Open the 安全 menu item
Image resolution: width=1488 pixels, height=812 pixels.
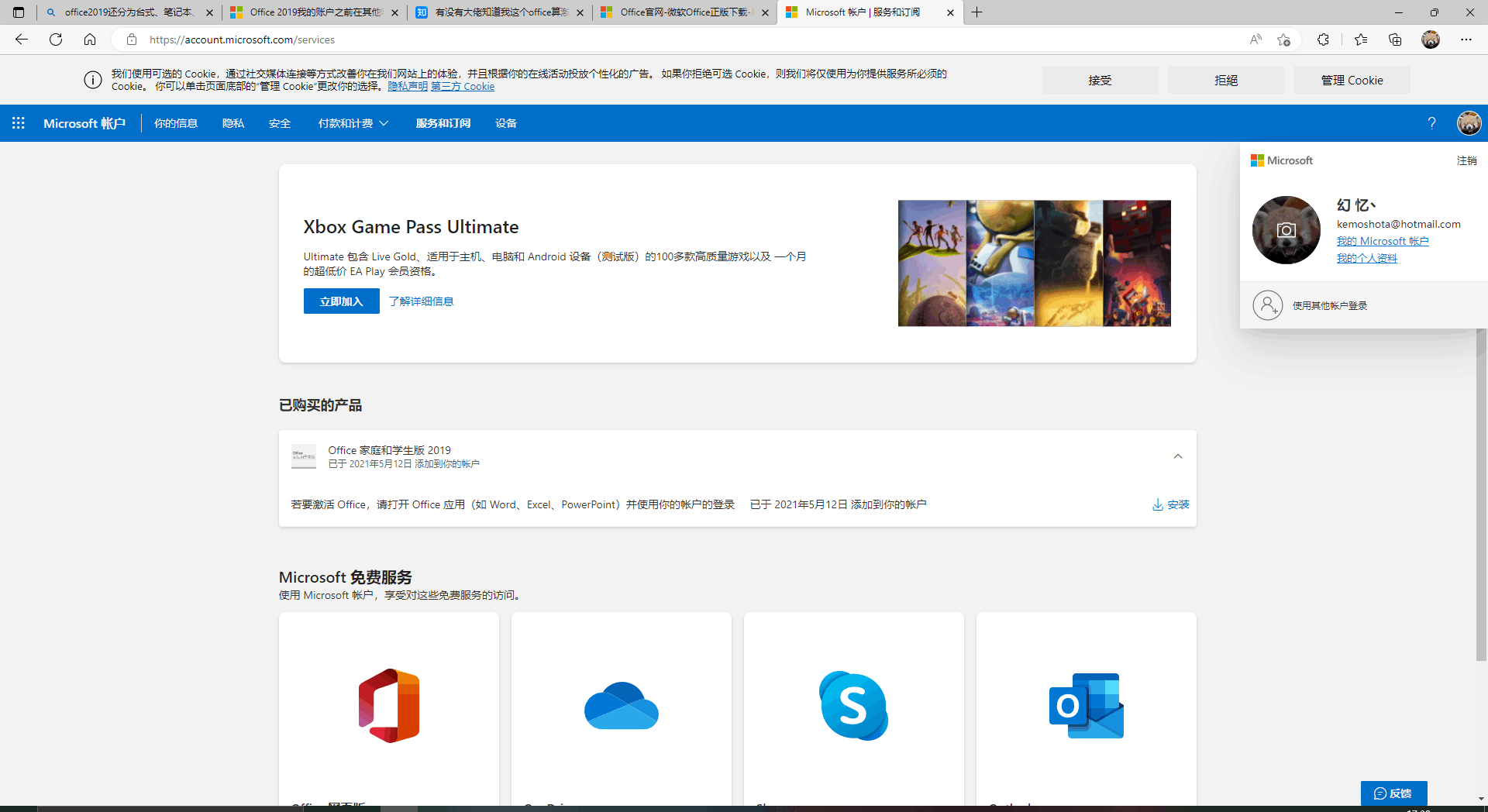(x=280, y=123)
